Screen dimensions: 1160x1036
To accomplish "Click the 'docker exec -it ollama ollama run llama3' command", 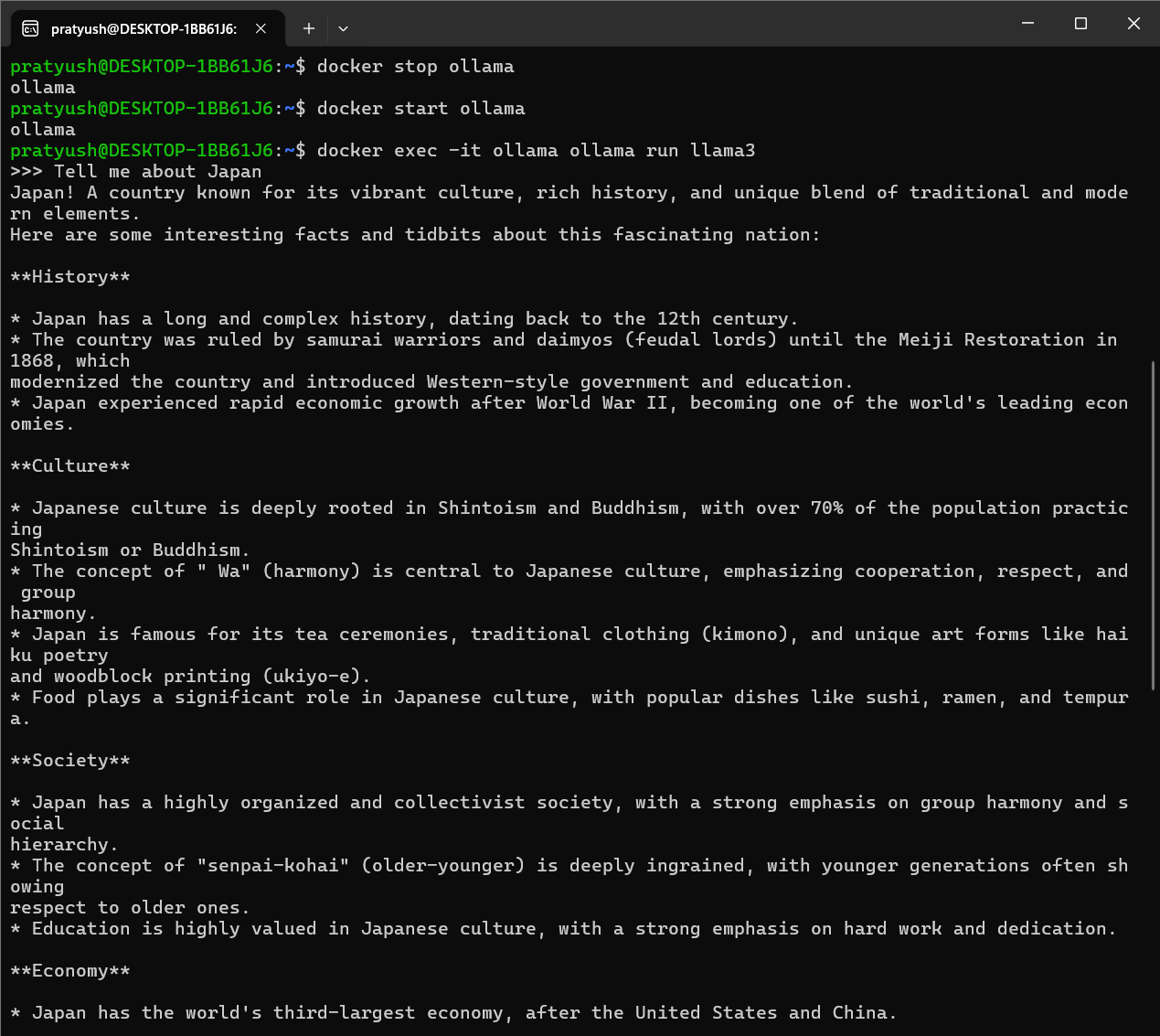I will pyautogui.click(x=536, y=150).
